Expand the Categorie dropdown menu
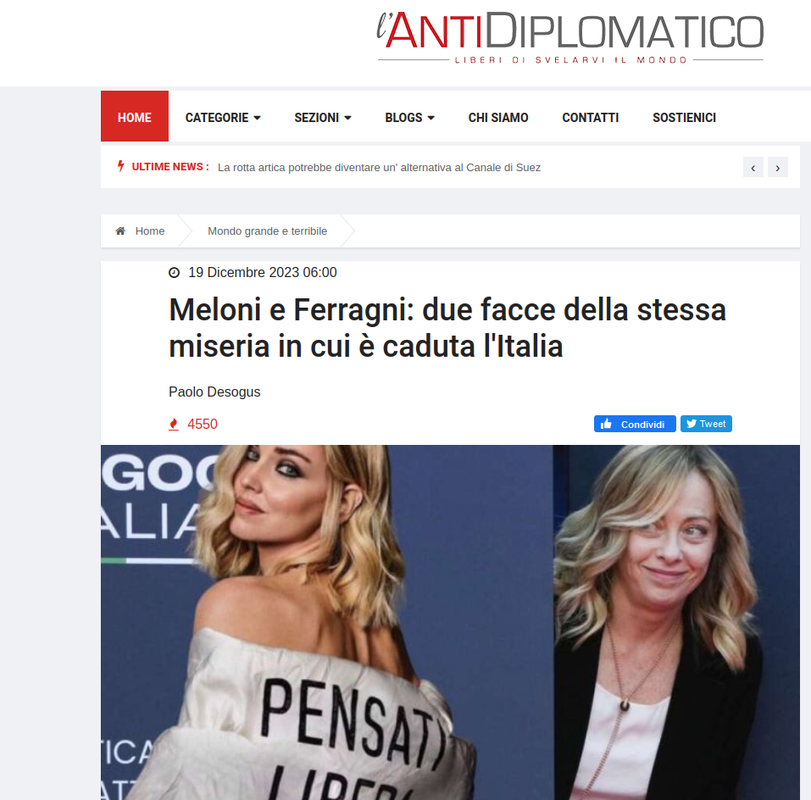811x800 pixels. [223, 117]
